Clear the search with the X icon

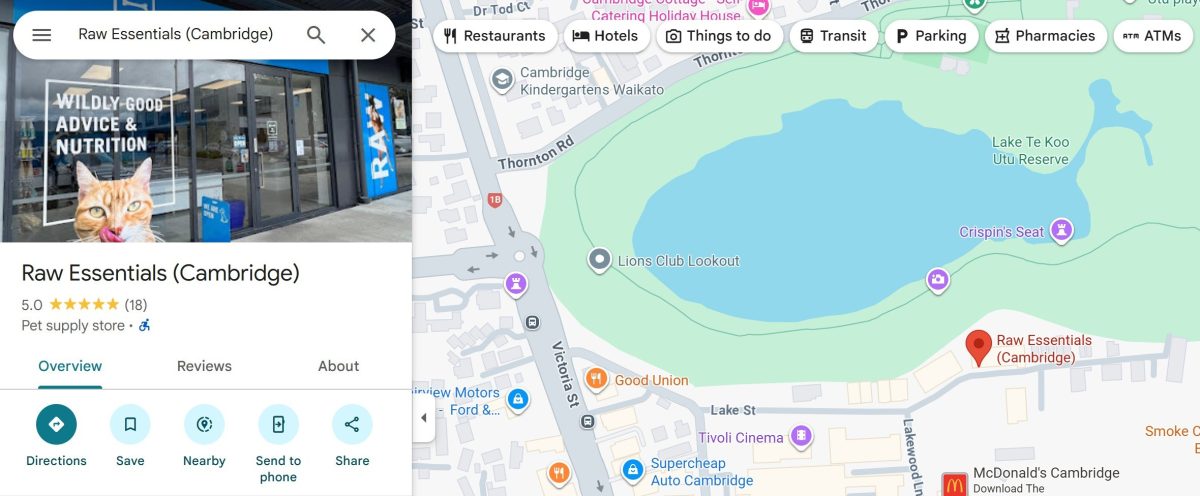(x=368, y=35)
